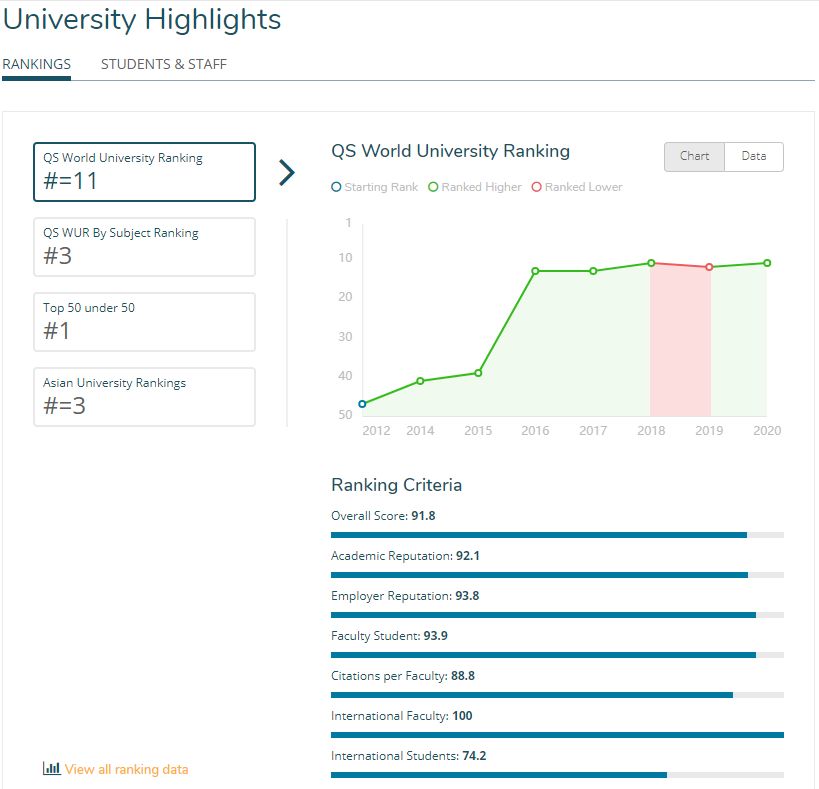Click the red 2019 ranked lower data point
Screen dimensions: 819x789
709,267
